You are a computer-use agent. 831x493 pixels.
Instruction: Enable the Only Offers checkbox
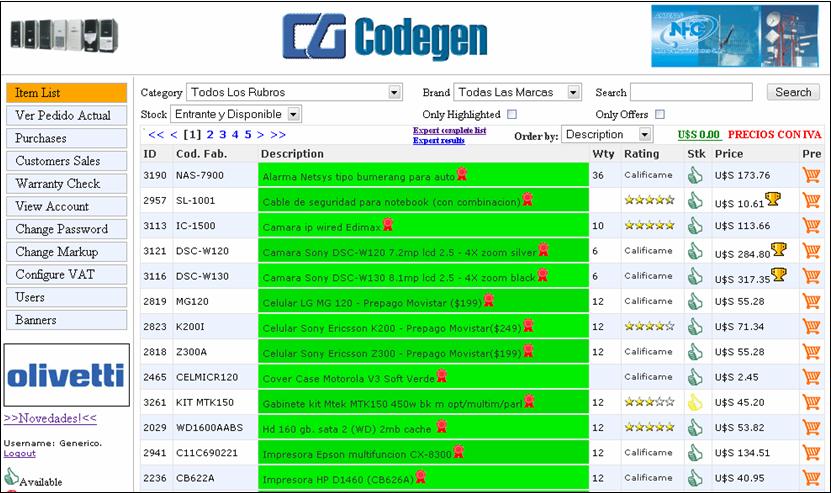(660, 115)
